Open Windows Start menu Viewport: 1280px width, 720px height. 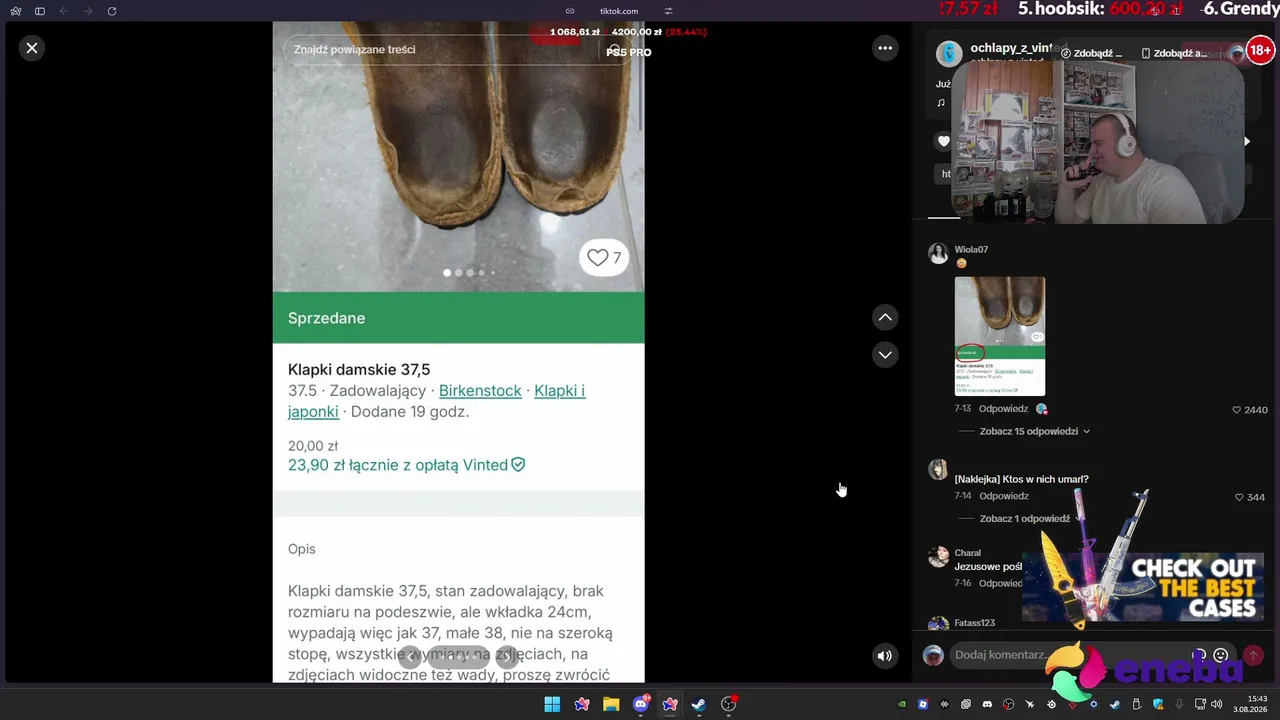click(552, 705)
